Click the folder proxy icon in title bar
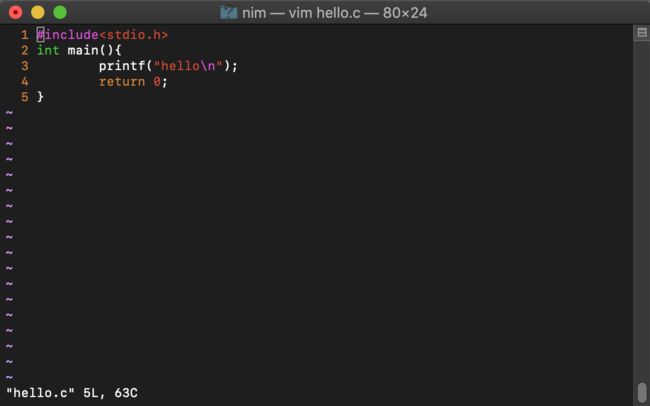Image resolution: width=650 pixels, height=406 pixels. point(228,12)
